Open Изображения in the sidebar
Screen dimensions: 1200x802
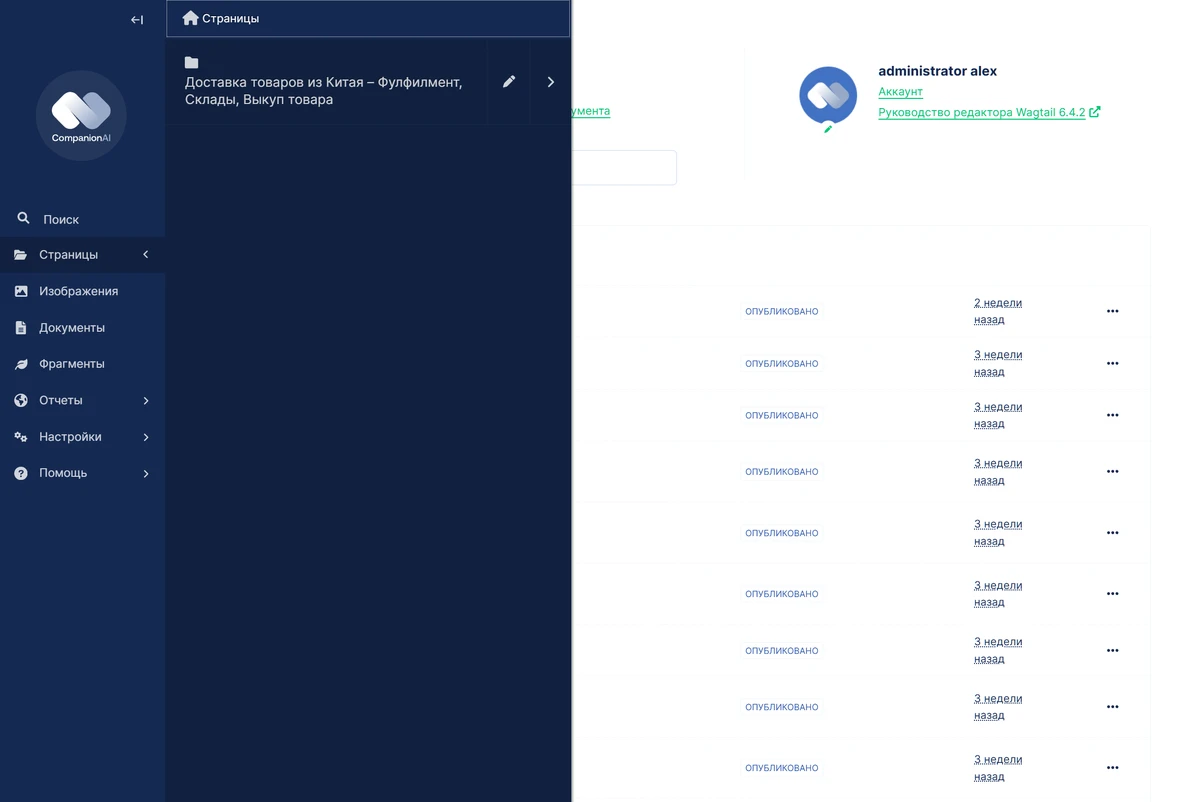(x=78, y=291)
